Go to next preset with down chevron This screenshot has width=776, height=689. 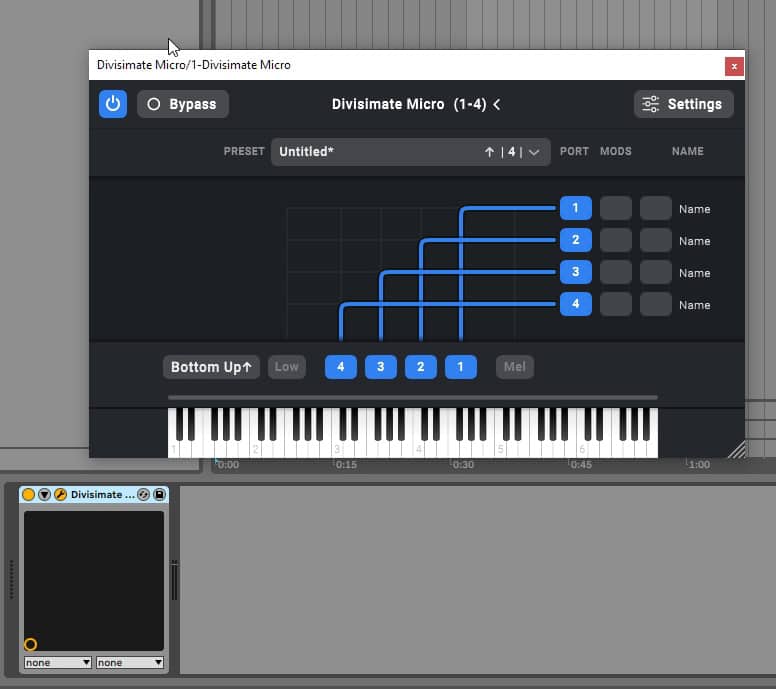coord(534,152)
